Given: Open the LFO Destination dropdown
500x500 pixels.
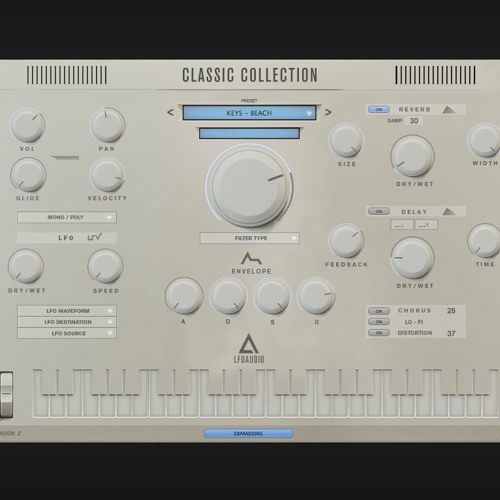Looking at the screenshot, I should (67, 322).
